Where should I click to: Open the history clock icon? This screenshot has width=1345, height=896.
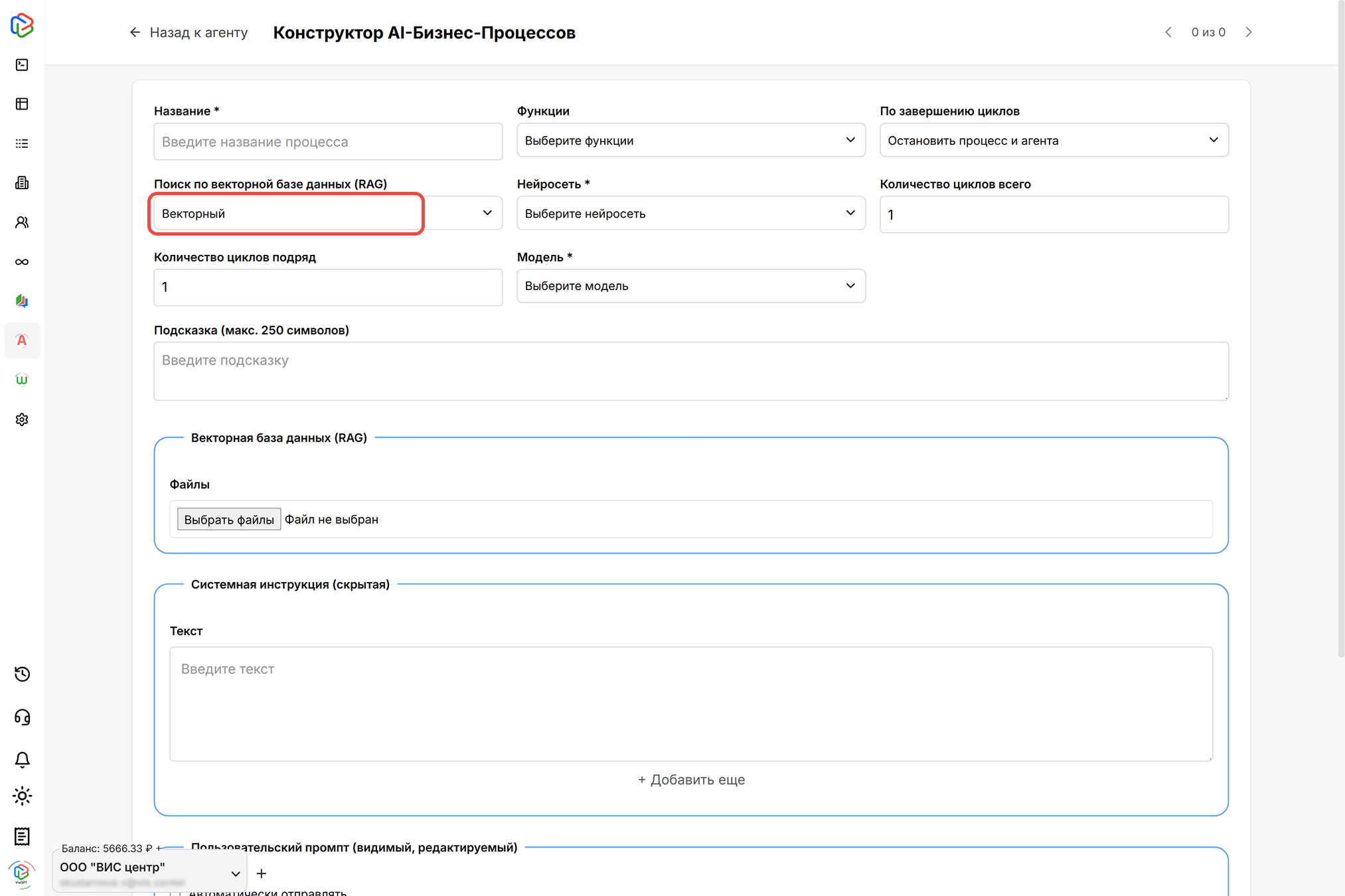click(x=22, y=674)
